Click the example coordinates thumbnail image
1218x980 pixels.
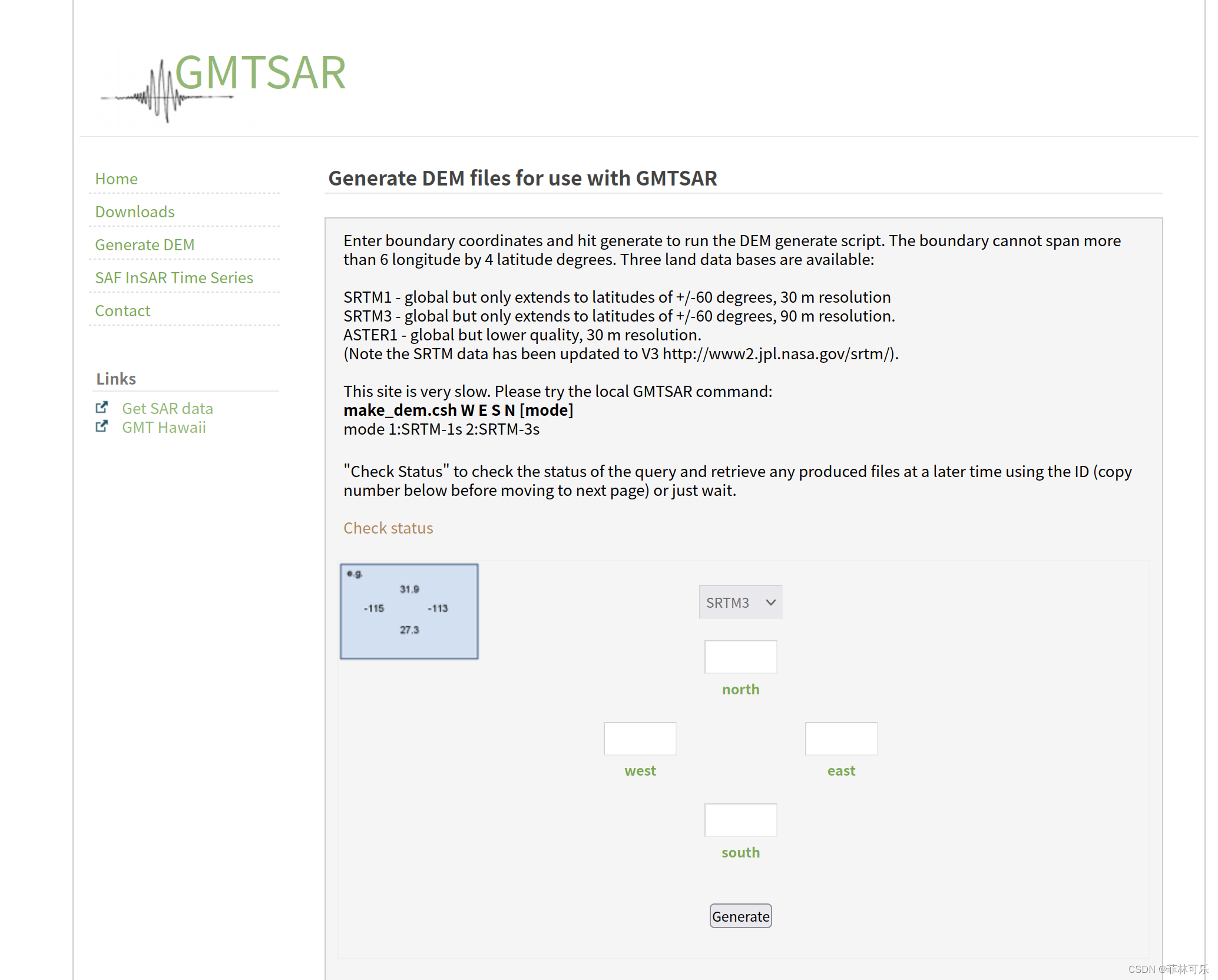pos(409,611)
